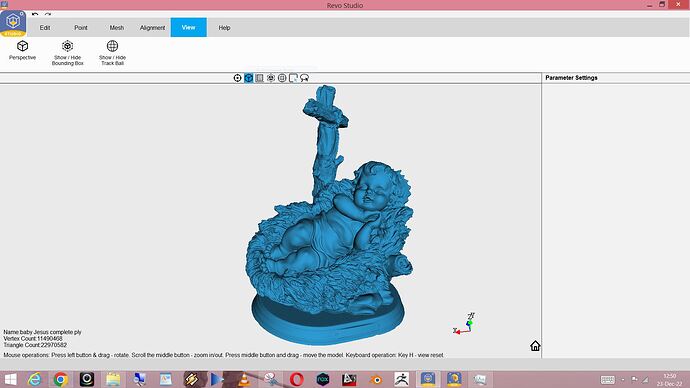Click the rectangle selection icon in viewport toolbar
This screenshot has width=690, height=388.
(x=293, y=78)
